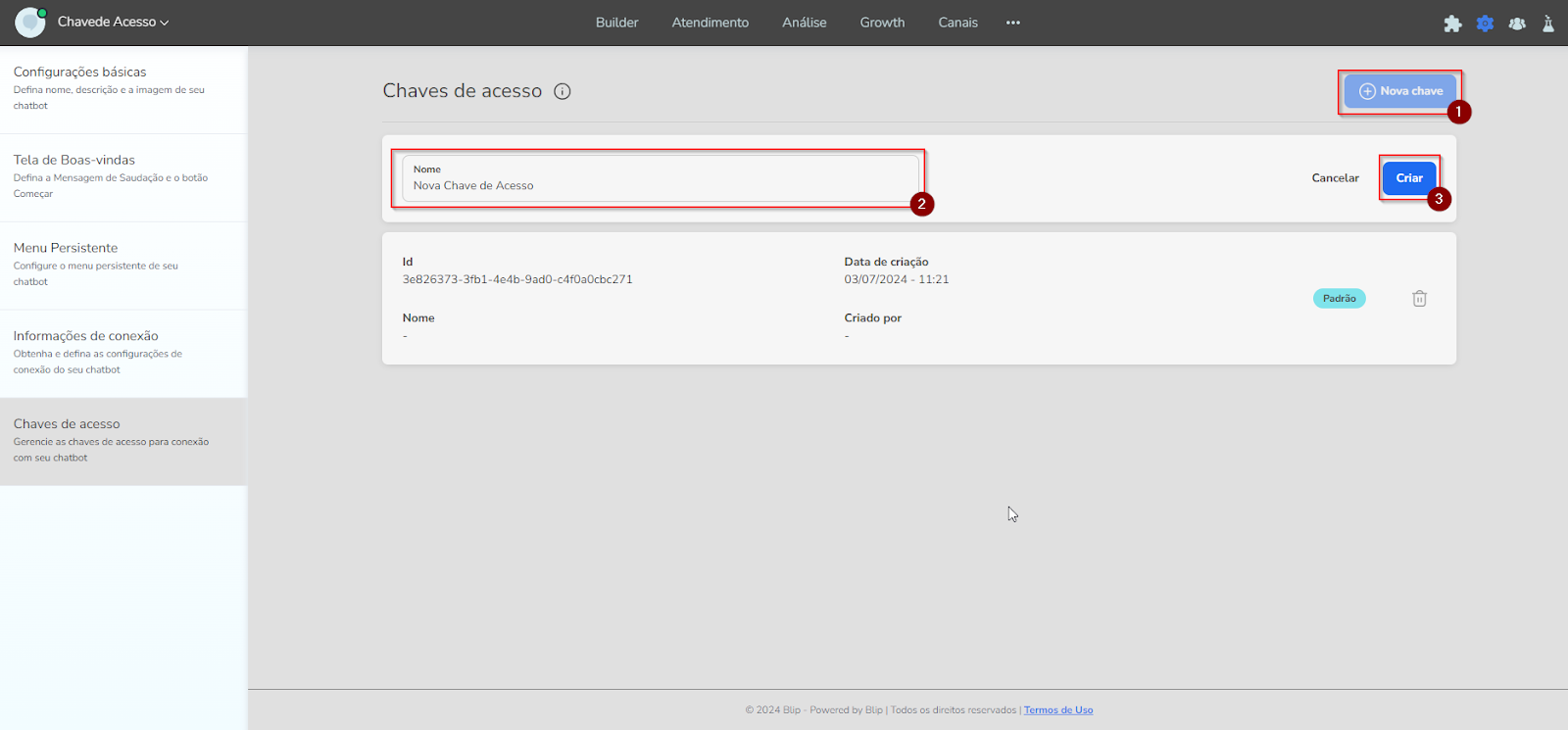Viewport: 1568px width, 730px height.
Task: Open the lab flask icon
Action: click(x=1548, y=24)
